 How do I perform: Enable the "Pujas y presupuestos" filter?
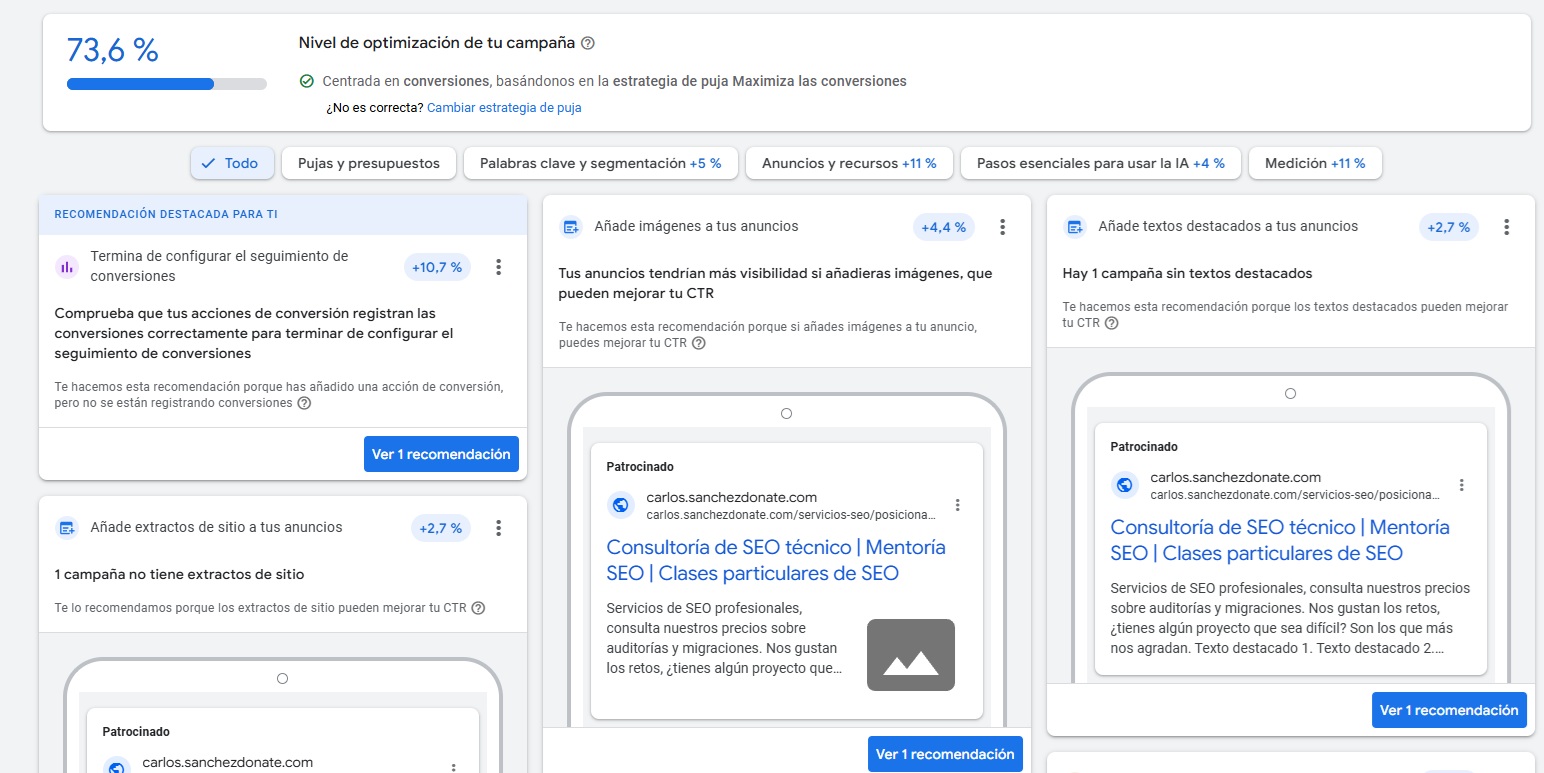tap(368, 161)
